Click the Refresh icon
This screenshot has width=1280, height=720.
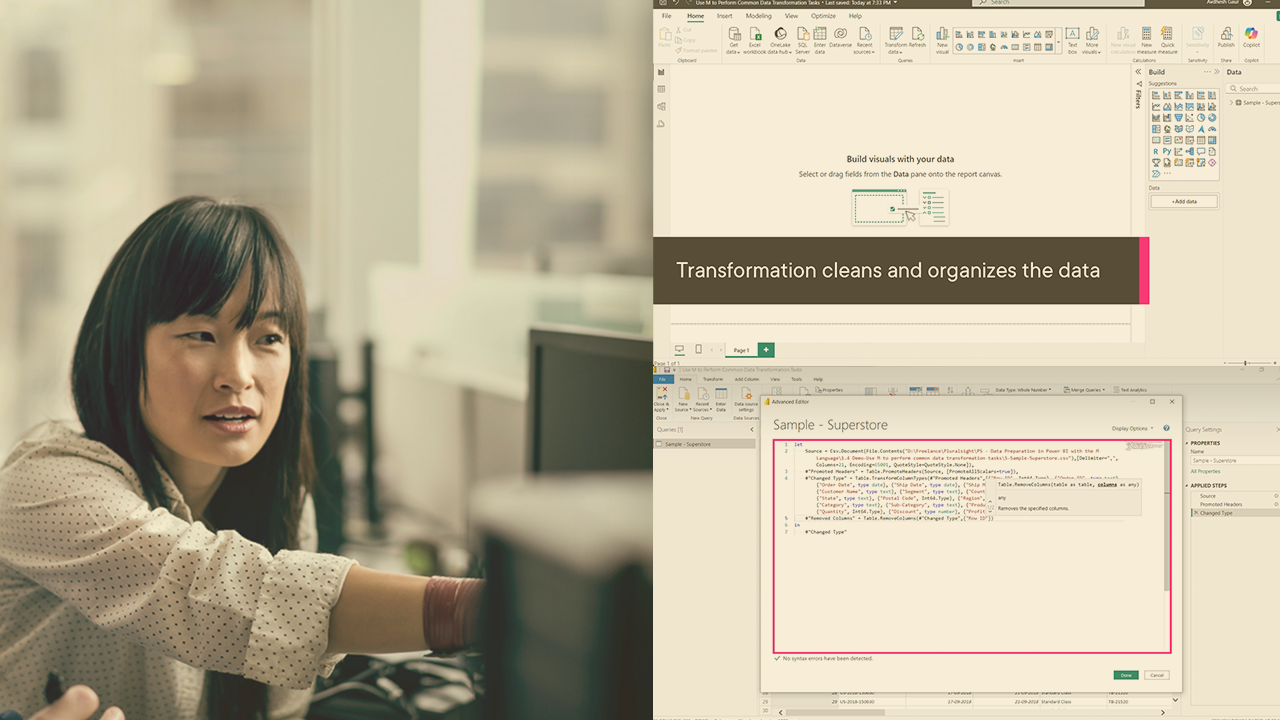pos(916,36)
